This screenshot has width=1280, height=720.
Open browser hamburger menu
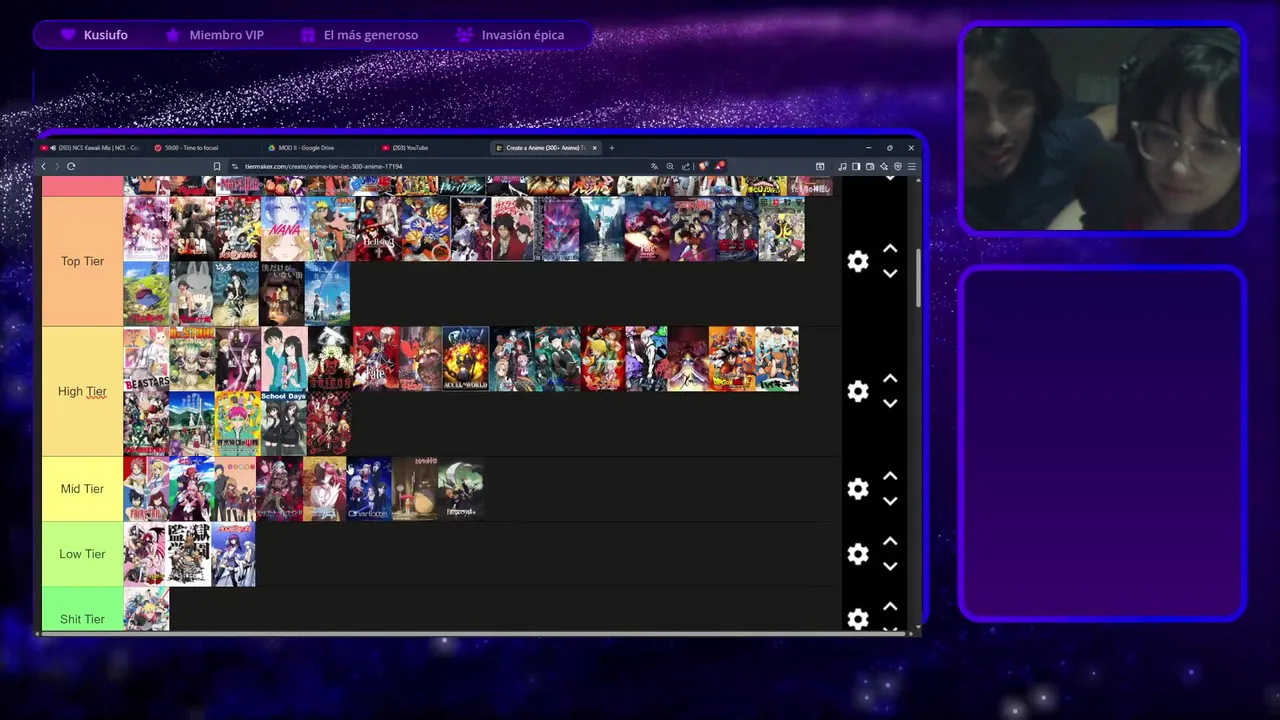[911, 166]
